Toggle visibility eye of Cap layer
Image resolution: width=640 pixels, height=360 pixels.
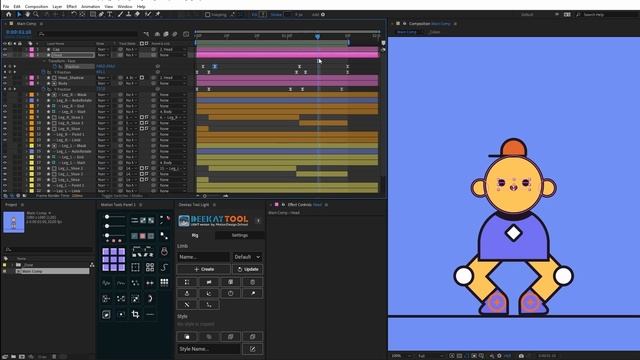(x=5, y=49)
